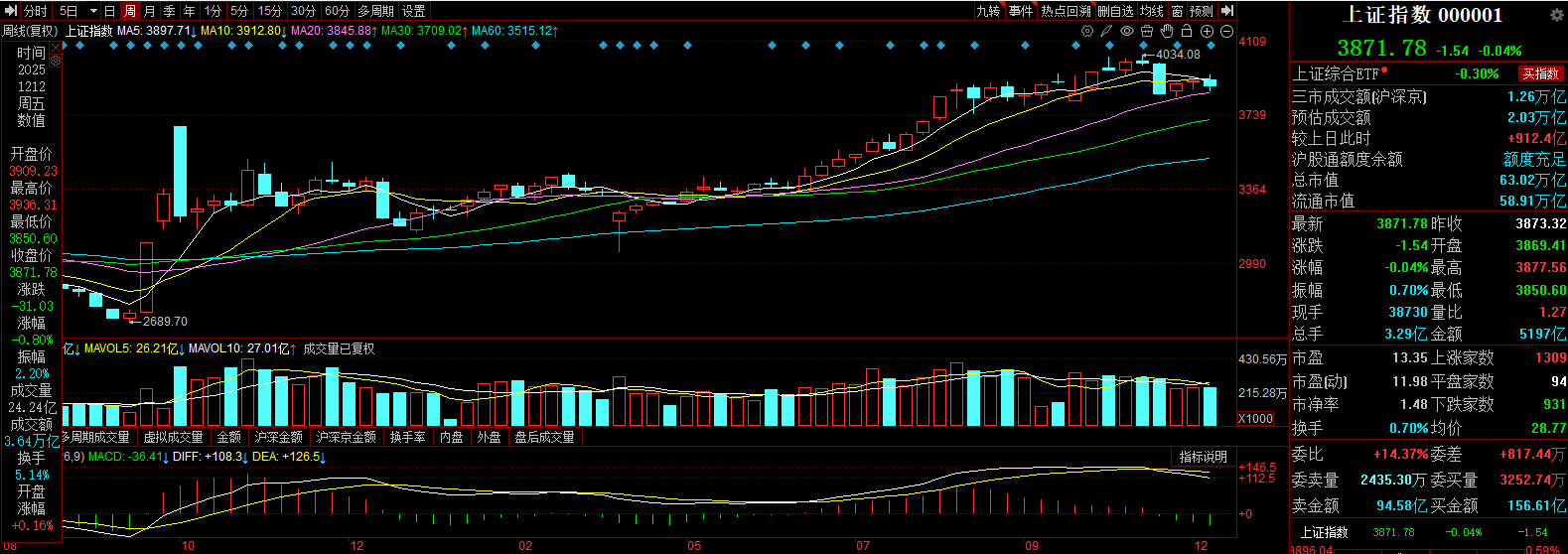1568x554 pixels.
Task: Click the 买指数 button
Action: (1540, 73)
